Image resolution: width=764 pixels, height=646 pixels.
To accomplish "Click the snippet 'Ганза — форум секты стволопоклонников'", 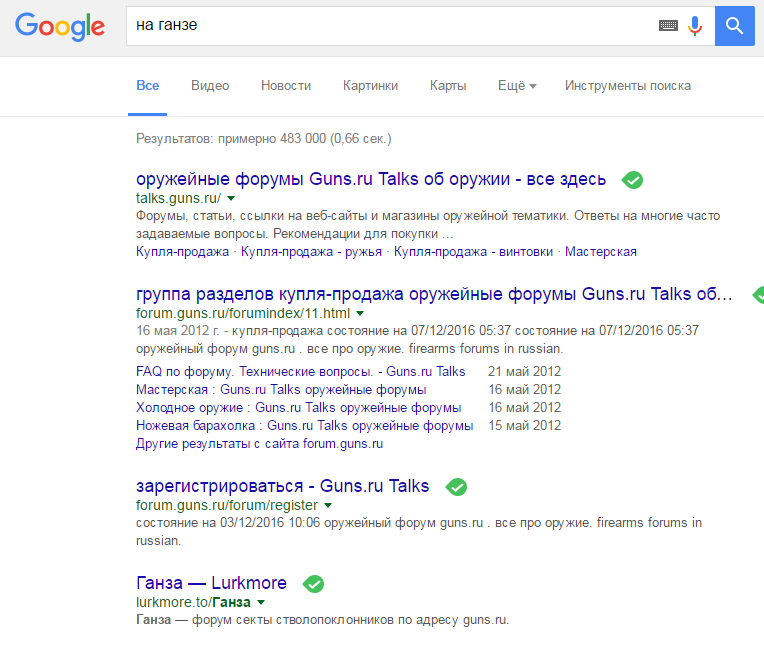I will pyautogui.click(x=323, y=620).
